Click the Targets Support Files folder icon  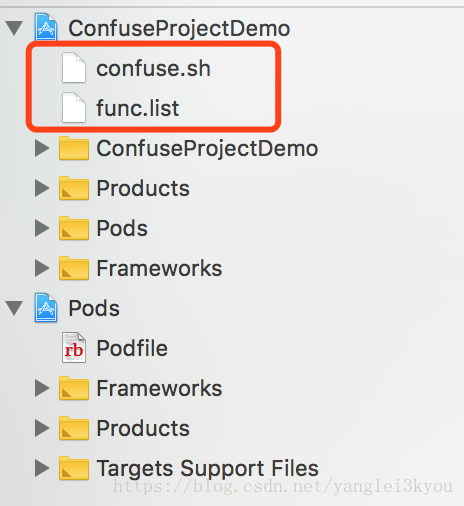pos(74,468)
